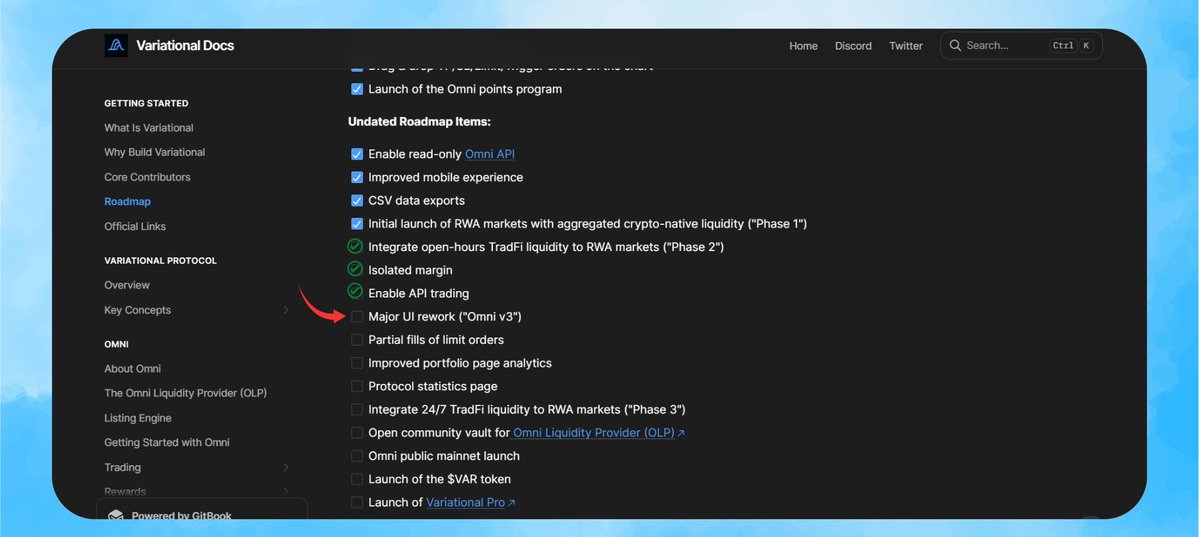The height and width of the screenshot is (537, 1199).
Task: Check Launch of the $VAR token box
Action: [x=357, y=479]
